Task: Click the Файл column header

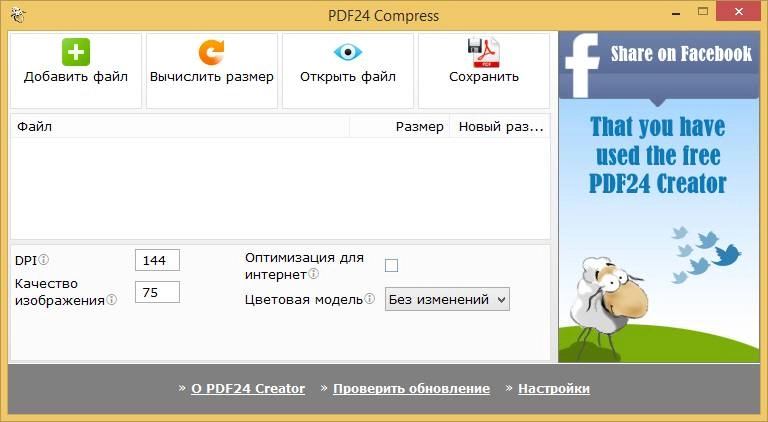Action: 180,126
